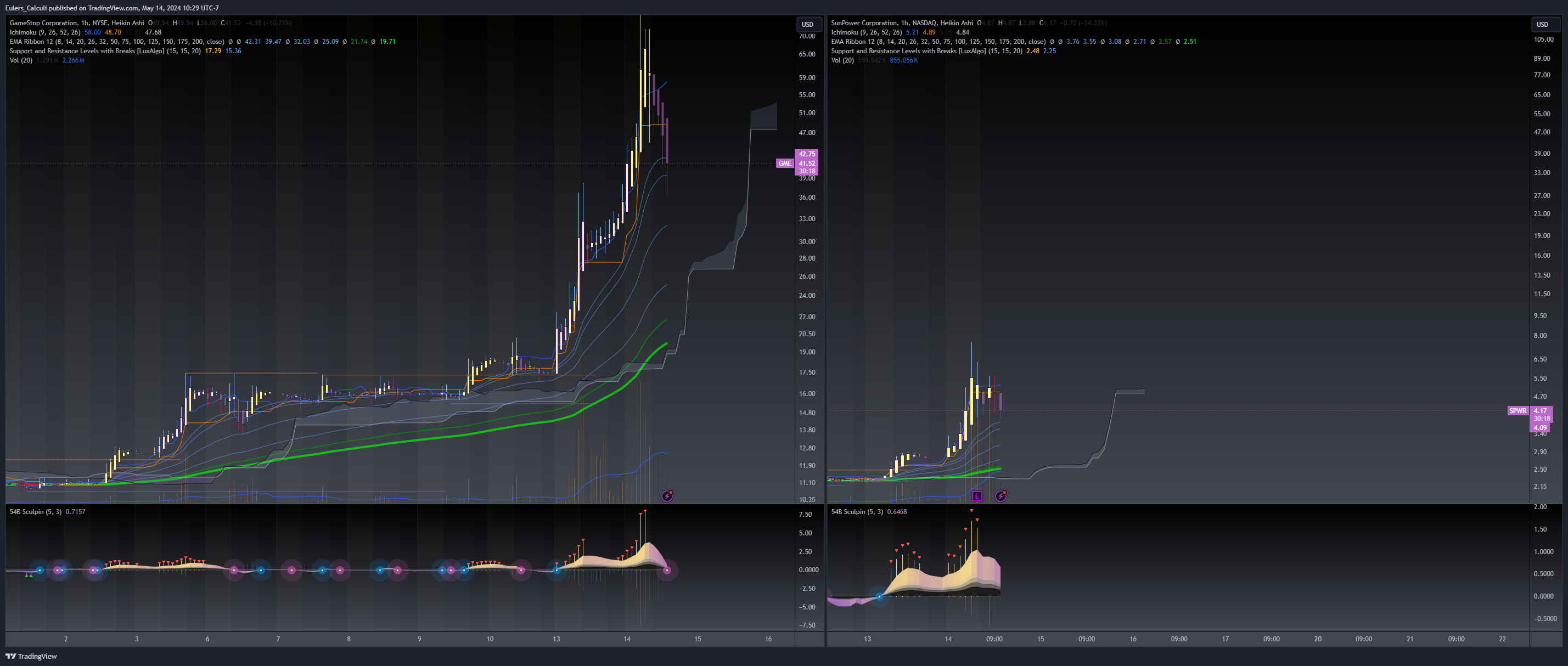The image size is (1568, 666).
Task: Click the 4.09 price label on SunPower axis
Action: click(1540, 427)
